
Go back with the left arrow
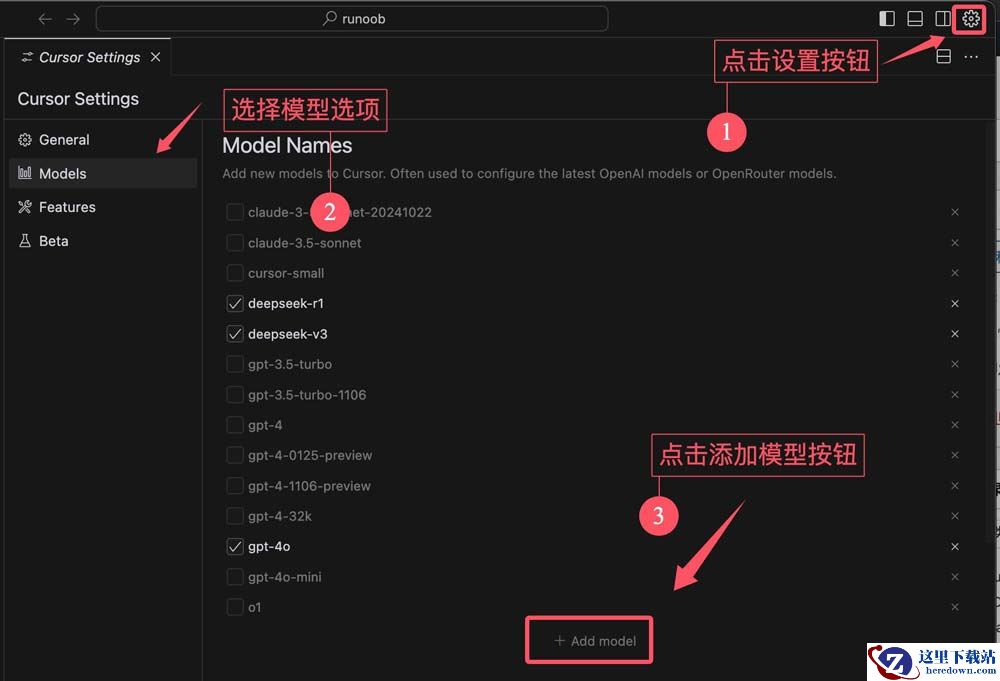(x=45, y=19)
